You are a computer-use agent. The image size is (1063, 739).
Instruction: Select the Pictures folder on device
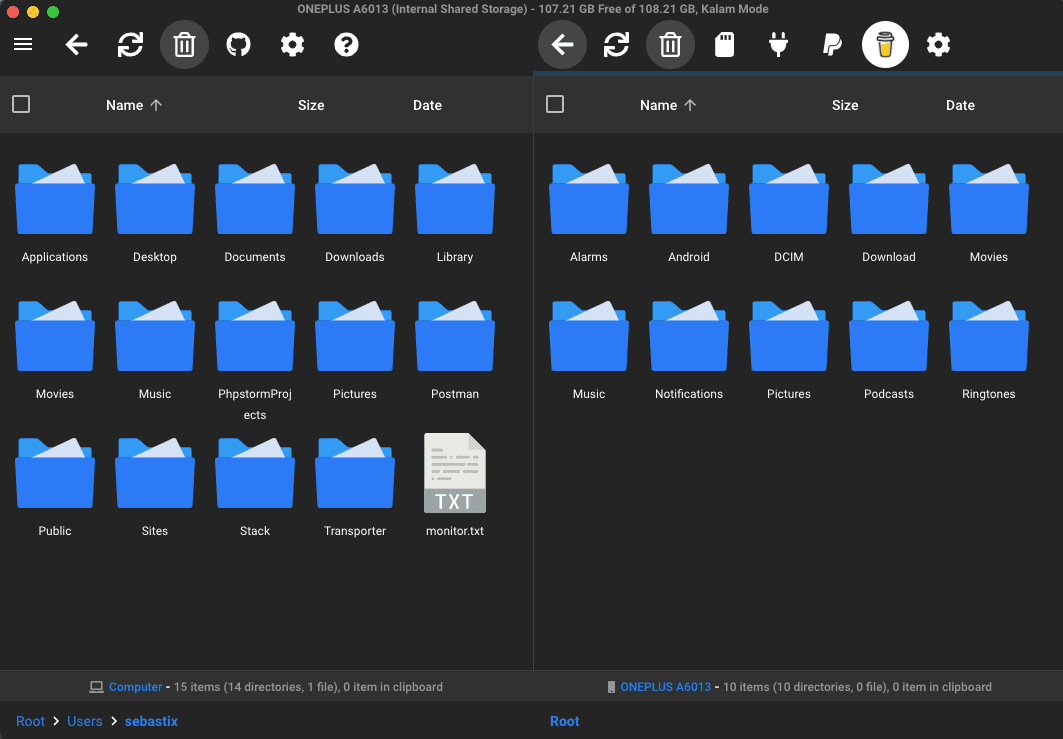pyautogui.click(x=788, y=351)
